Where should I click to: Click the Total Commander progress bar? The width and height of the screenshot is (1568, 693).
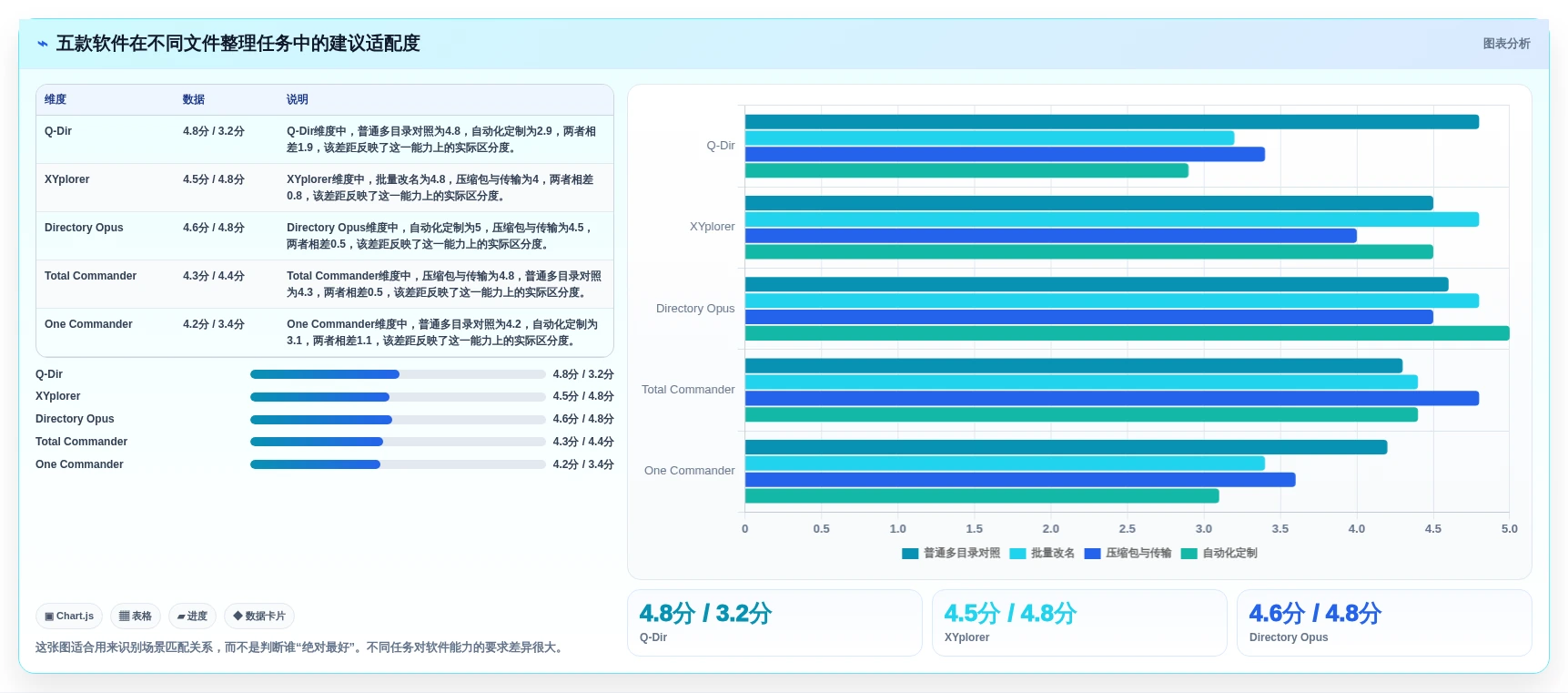[x=398, y=442]
